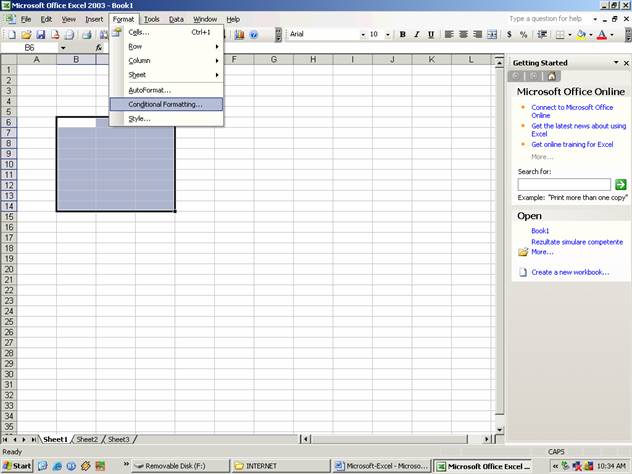Click the Search for input field
The image size is (632, 474).
click(x=564, y=184)
